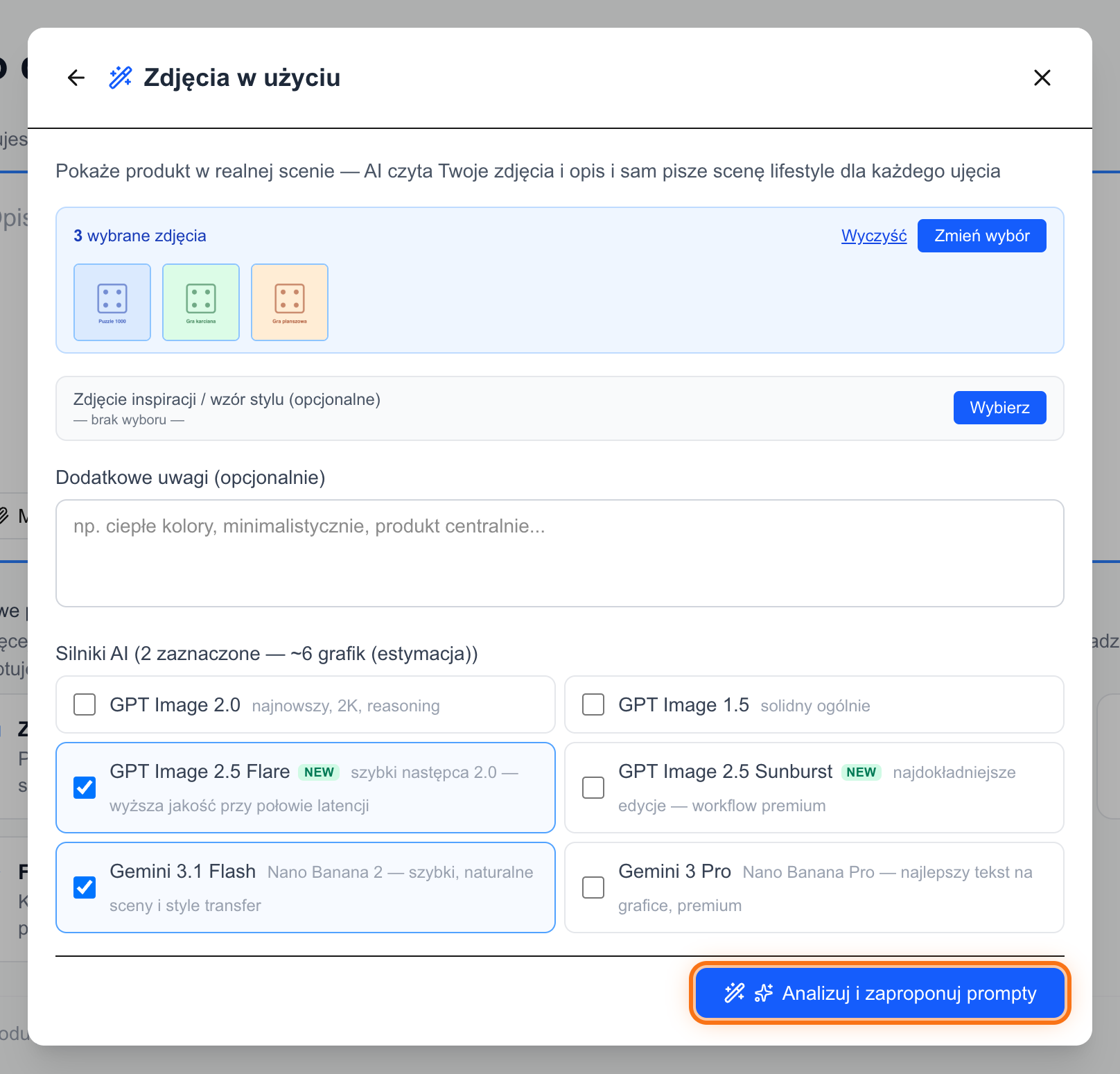Viewport: 1120px width, 1074px height.
Task: Check GPT Image 2.5 Sunburst
Action: point(593,788)
